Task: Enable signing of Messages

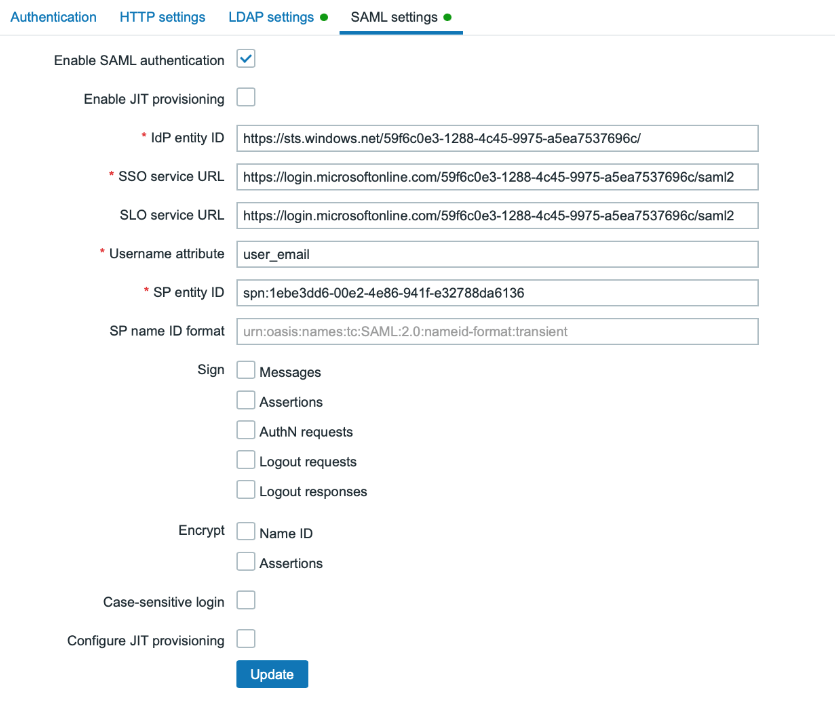Action: [x=246, y=370]
